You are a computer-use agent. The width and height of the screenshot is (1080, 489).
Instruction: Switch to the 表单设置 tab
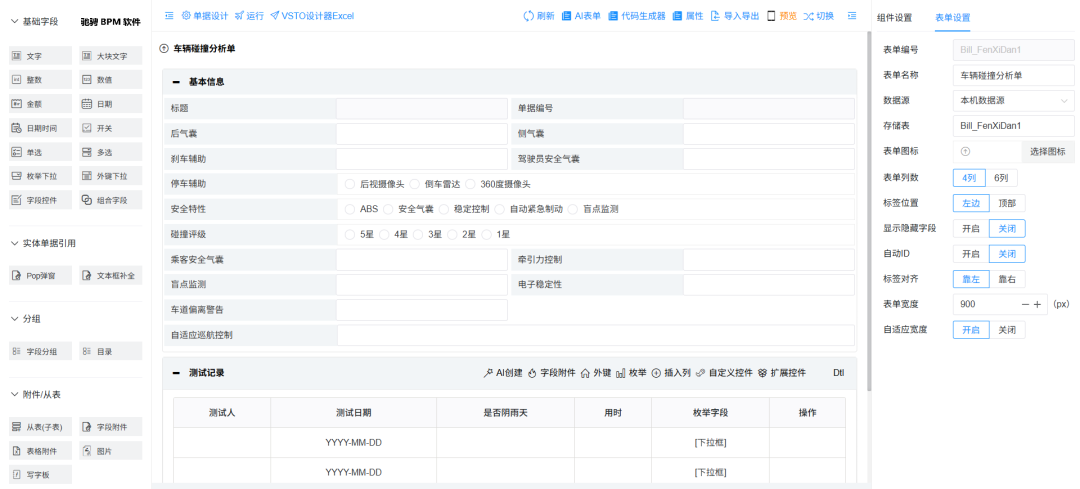(x=953, y=18)
